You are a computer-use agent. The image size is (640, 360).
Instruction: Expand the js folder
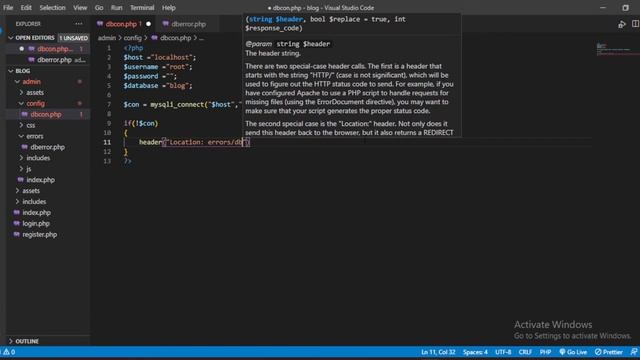point(21,169)
